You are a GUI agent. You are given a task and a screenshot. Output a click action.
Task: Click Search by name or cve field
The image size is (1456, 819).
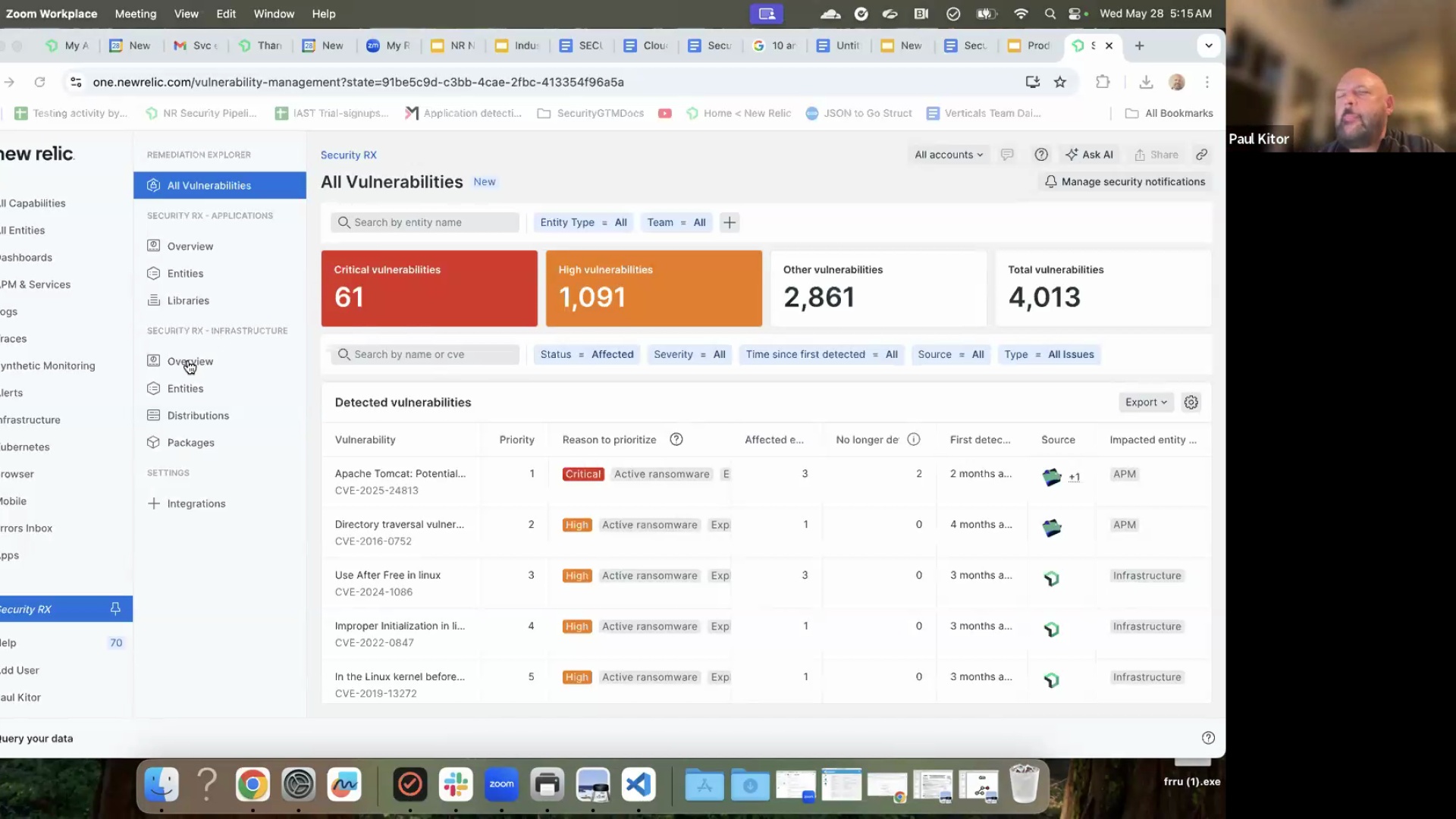pos(425,355)
